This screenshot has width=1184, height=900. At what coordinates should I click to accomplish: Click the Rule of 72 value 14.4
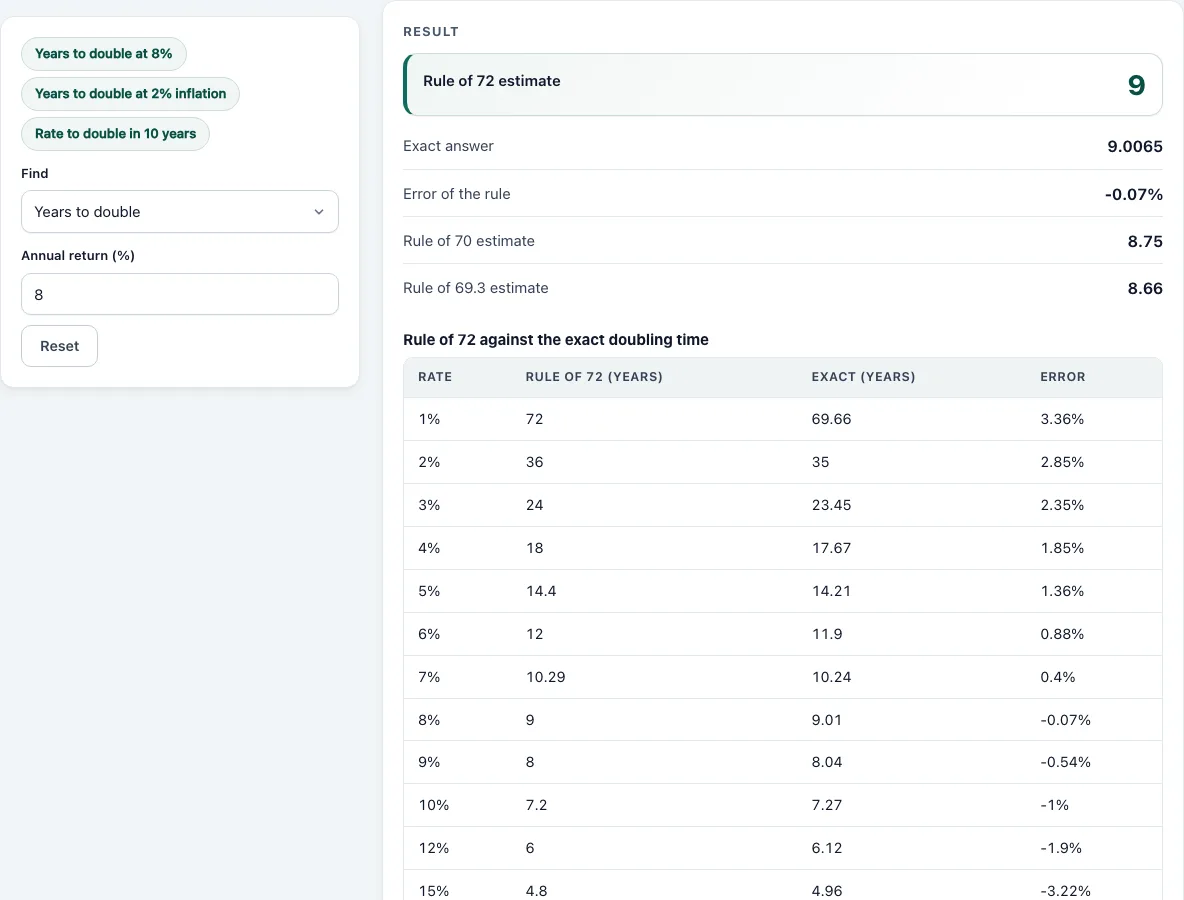coord(541,591)
